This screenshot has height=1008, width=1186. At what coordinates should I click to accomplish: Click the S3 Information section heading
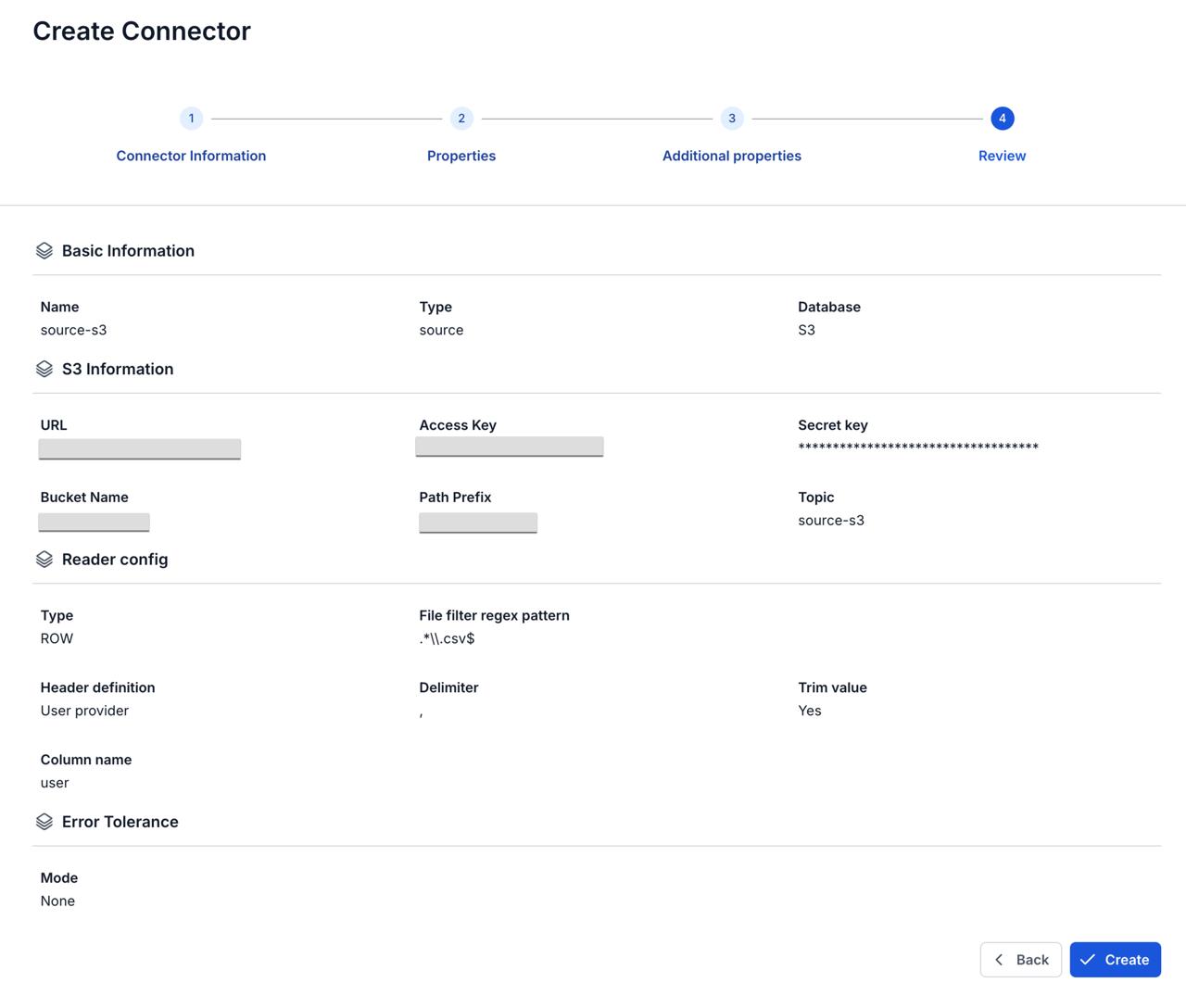(x=118, y=369)
